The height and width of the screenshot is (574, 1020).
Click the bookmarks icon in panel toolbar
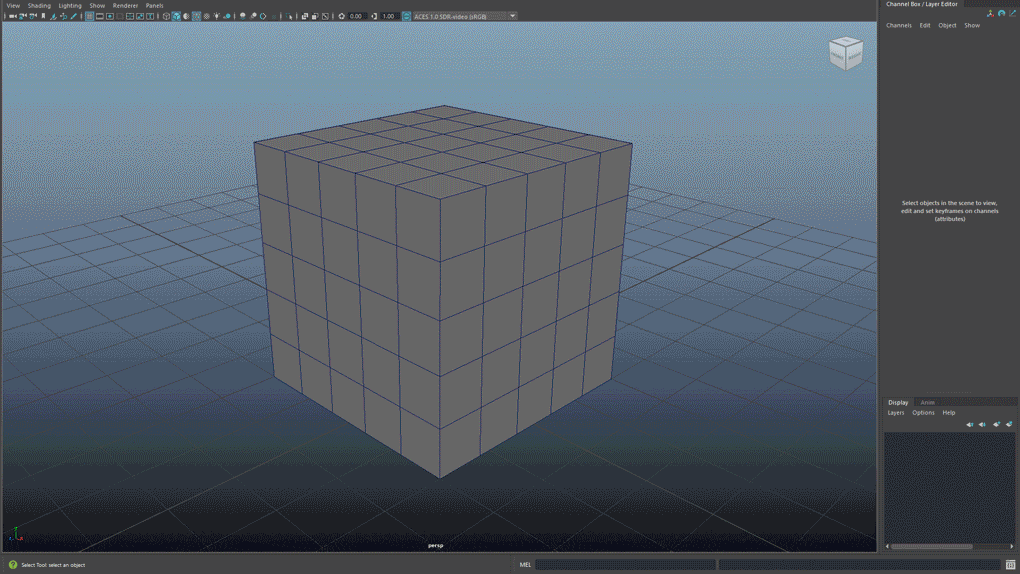[x=43, y=16]
